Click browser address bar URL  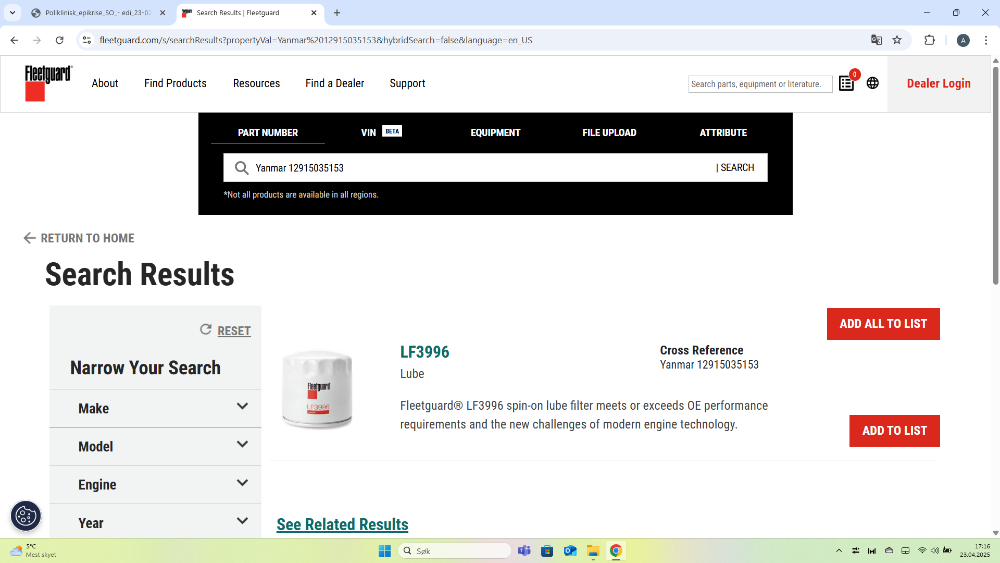coord(316,40)
